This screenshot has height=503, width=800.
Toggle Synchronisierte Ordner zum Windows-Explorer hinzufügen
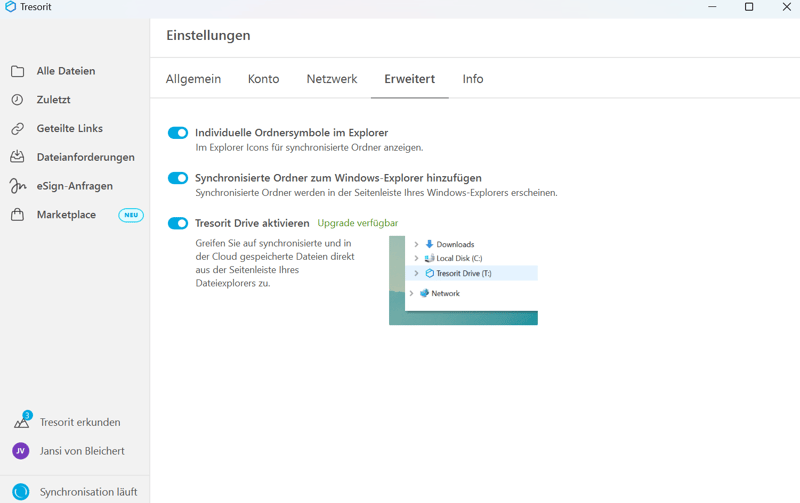point(178,178)
